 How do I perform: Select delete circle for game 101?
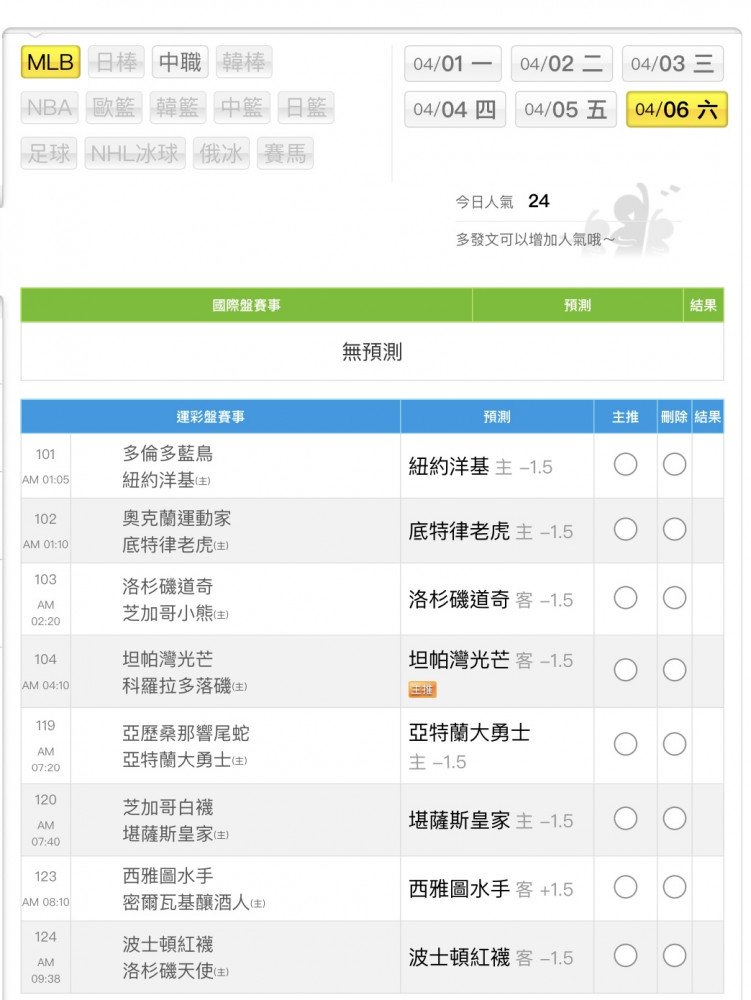click(675, 465)
